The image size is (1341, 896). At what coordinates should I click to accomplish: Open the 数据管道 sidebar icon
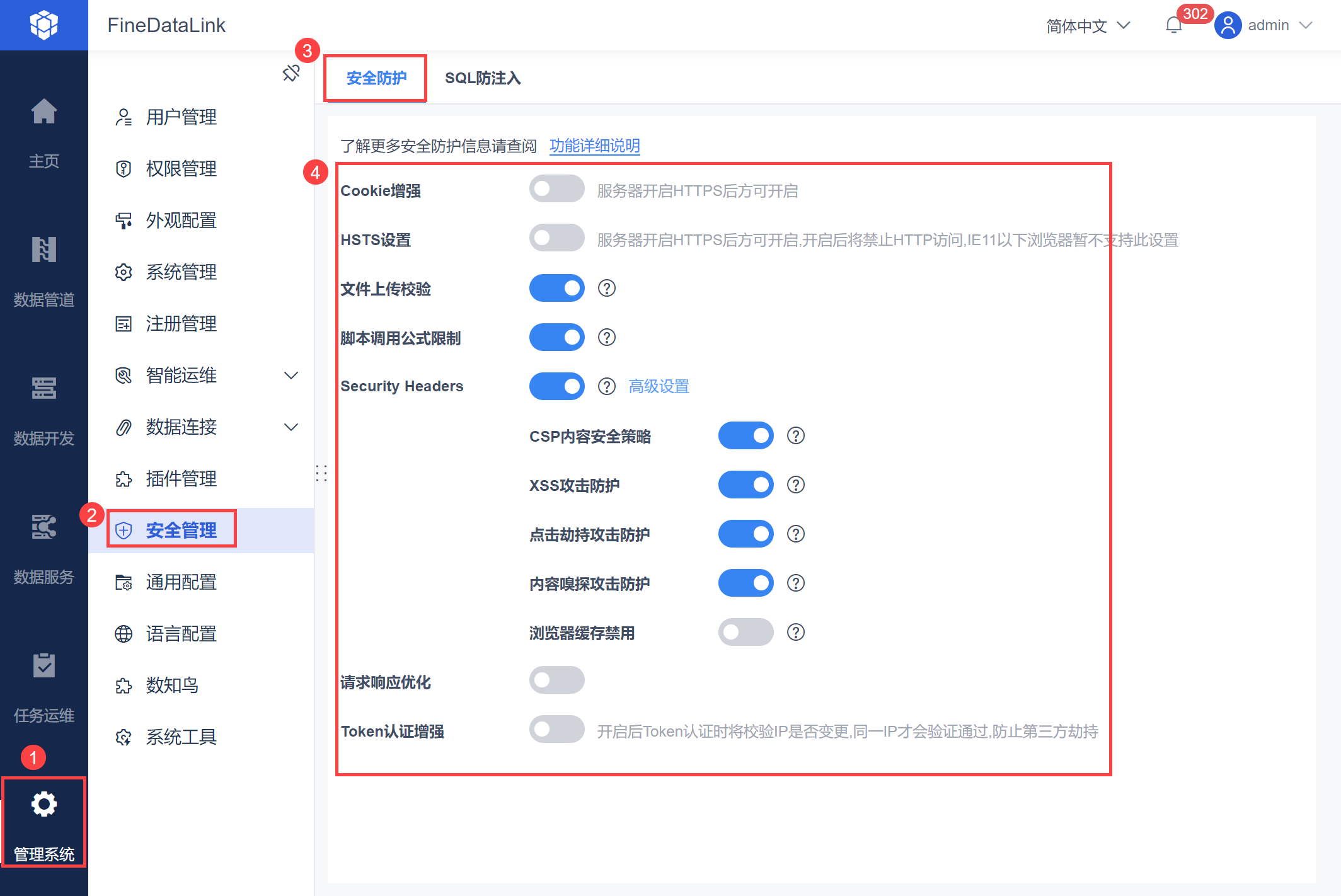tap(44, 250)
